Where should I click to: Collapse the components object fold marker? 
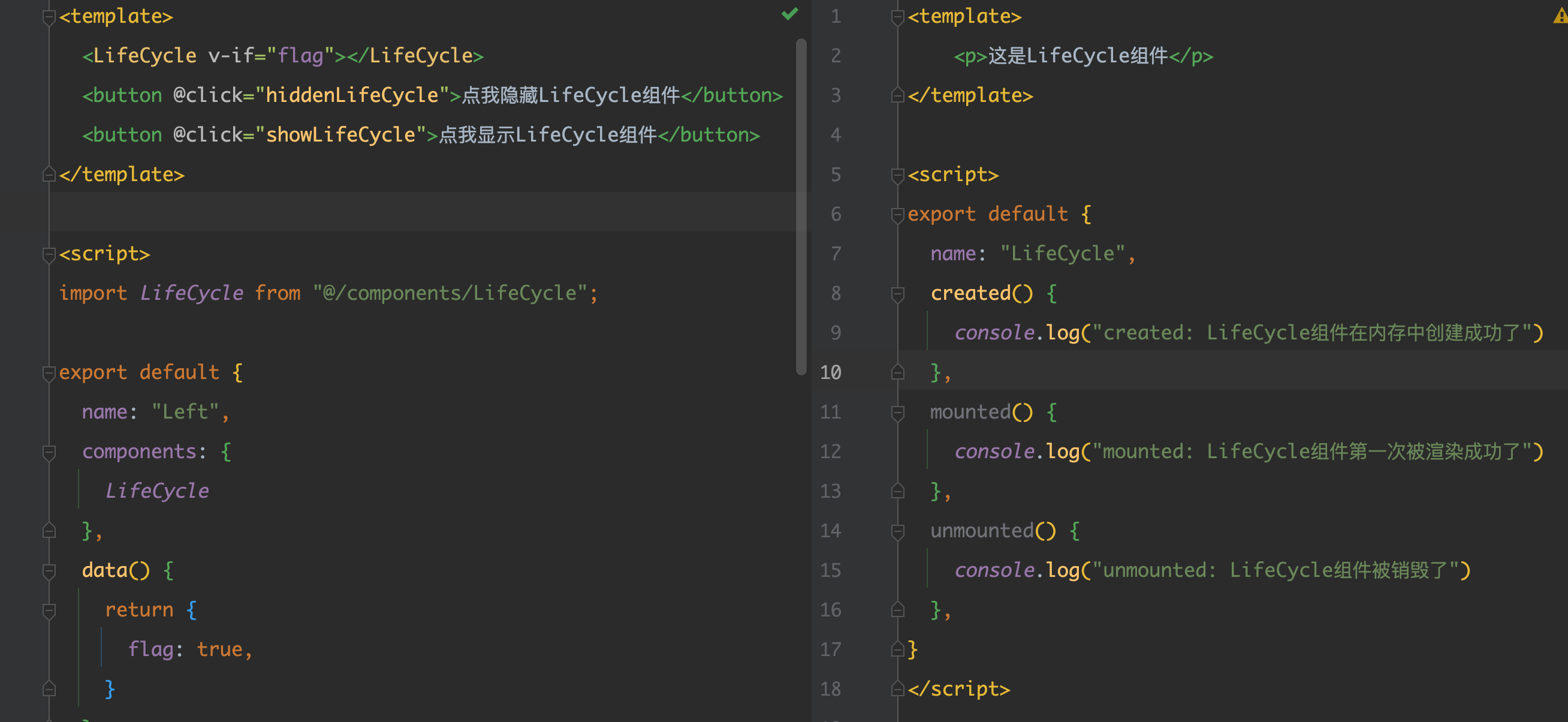click(49, 452)
